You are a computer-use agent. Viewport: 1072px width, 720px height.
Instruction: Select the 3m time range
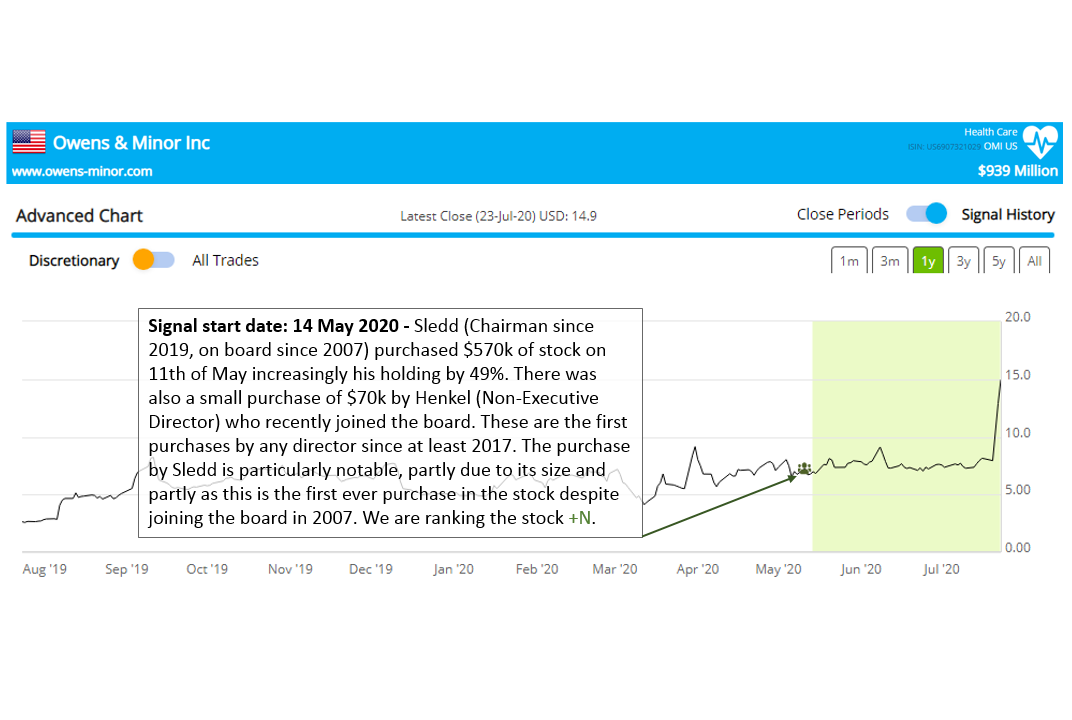point(888,261)
